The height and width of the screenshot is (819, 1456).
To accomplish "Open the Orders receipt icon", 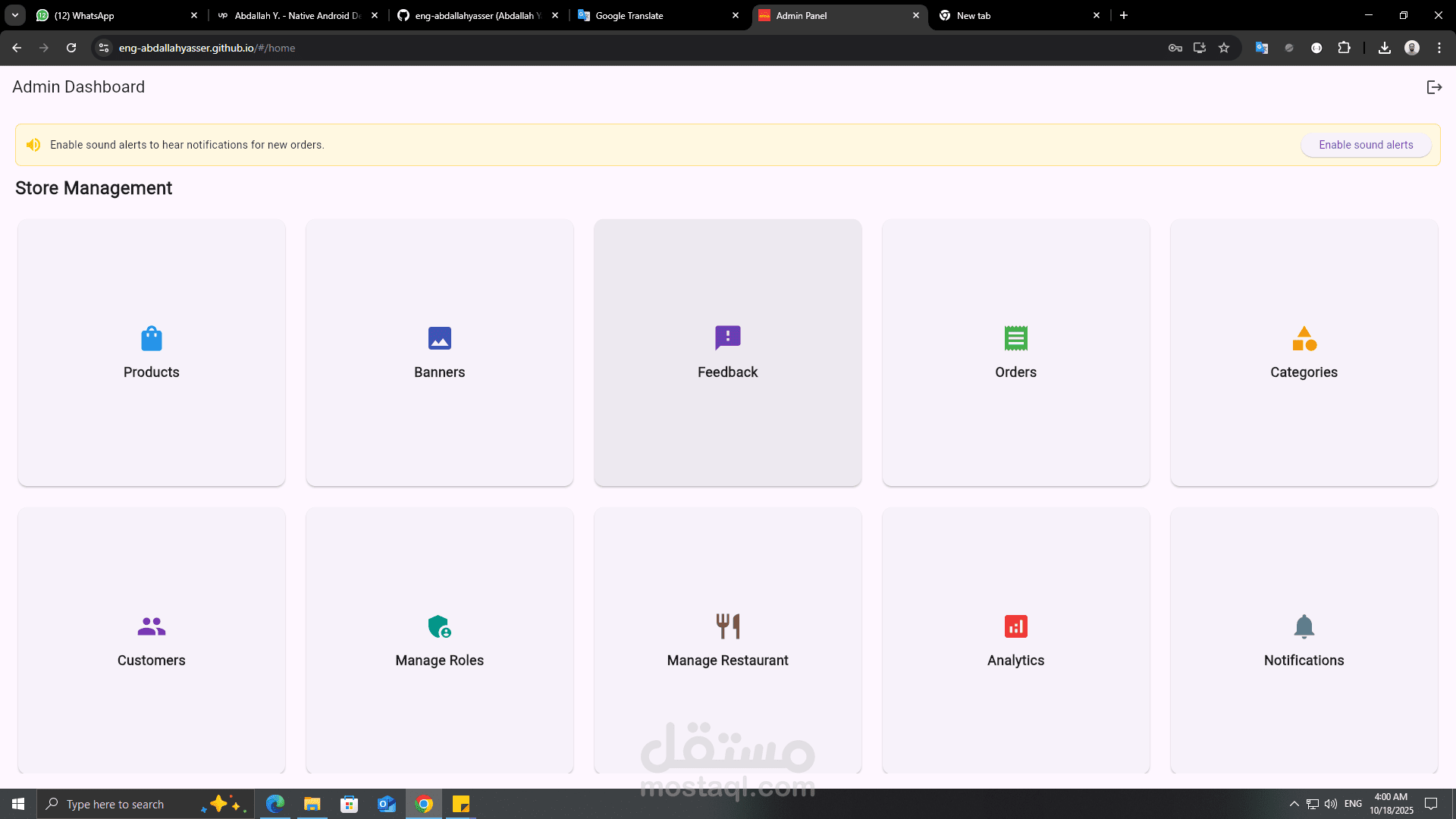I will tap(1016, 338).
